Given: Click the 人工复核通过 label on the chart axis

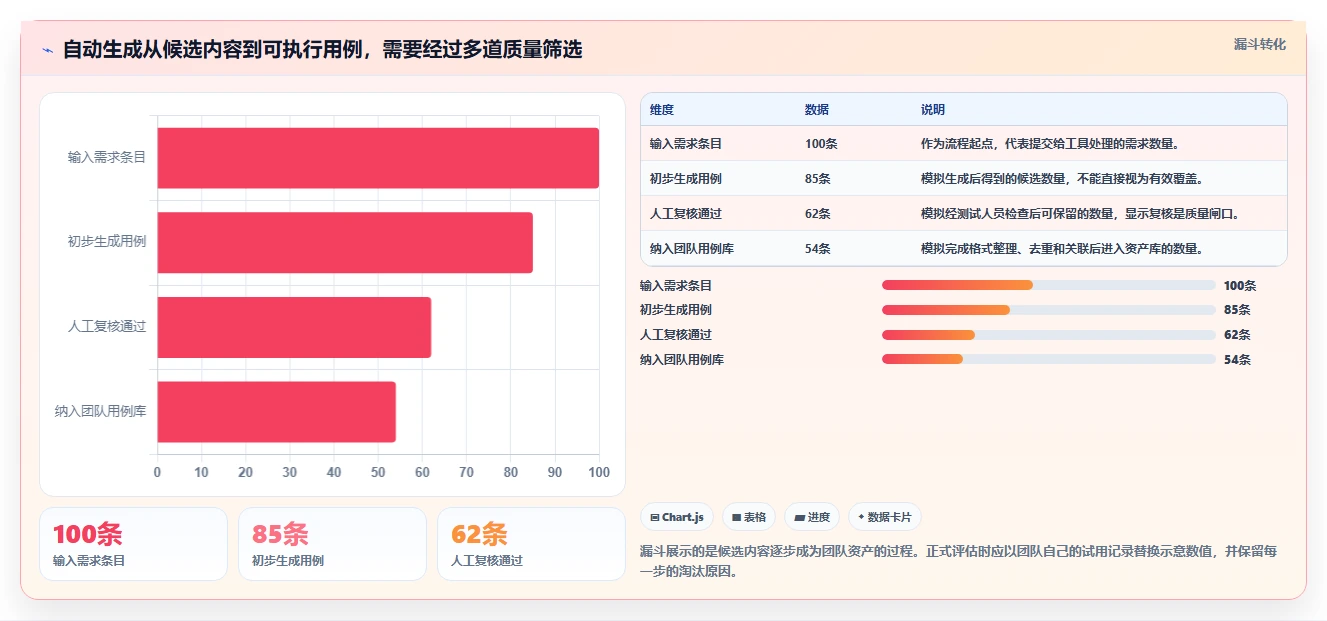Looking at the screenshot, I should (107, 327).
